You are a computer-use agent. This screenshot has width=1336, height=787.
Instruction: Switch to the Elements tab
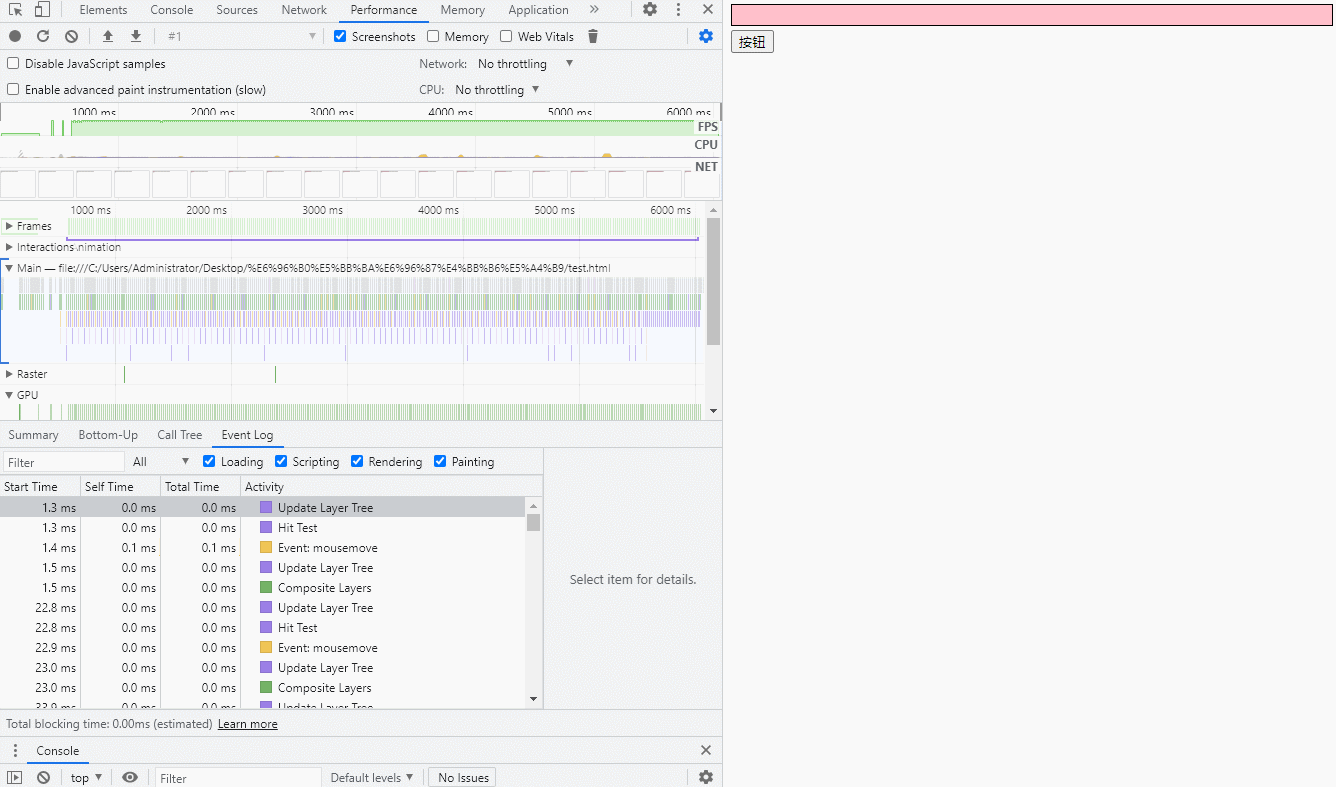click(103, 10)
